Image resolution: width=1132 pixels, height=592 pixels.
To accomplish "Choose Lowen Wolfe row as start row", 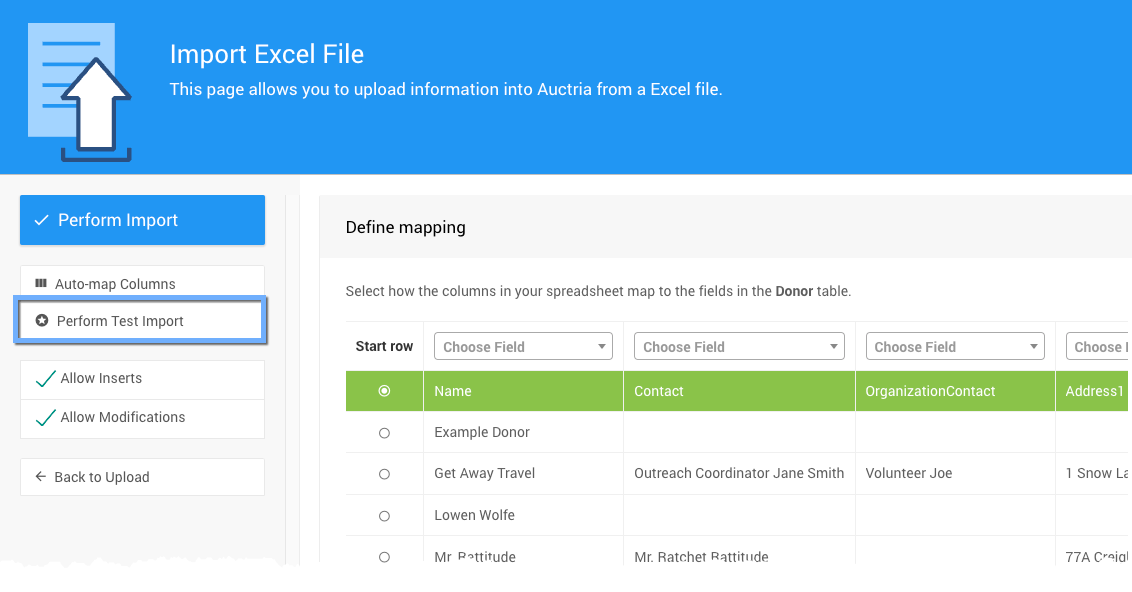I will [384, 516].
